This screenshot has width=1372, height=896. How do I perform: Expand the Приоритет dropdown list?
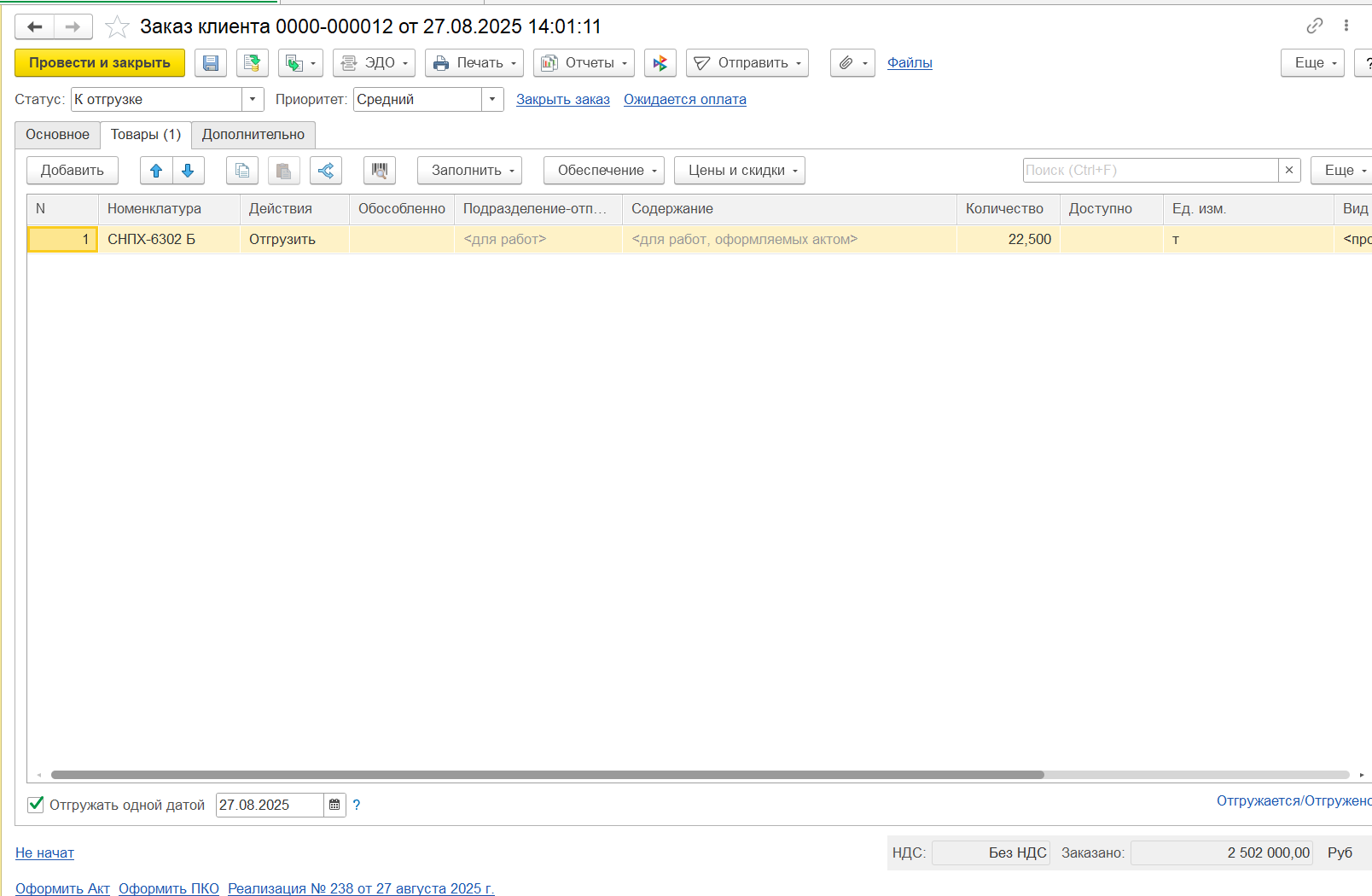click(492, 100)
